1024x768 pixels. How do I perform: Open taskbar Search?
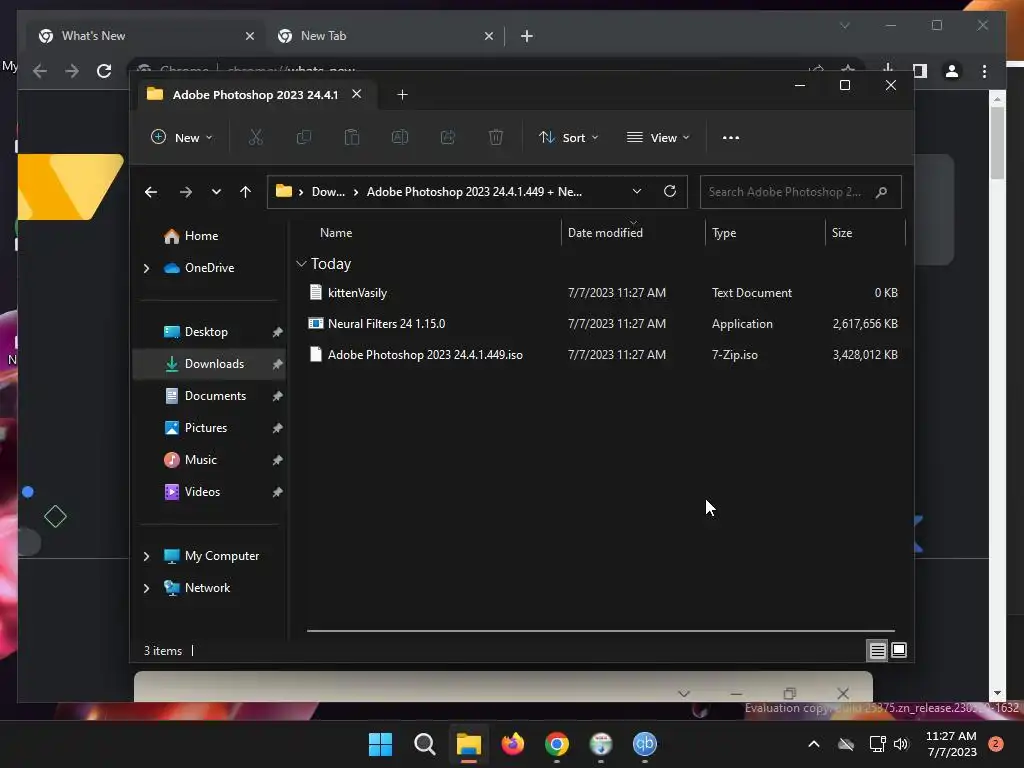click(424, 744)
